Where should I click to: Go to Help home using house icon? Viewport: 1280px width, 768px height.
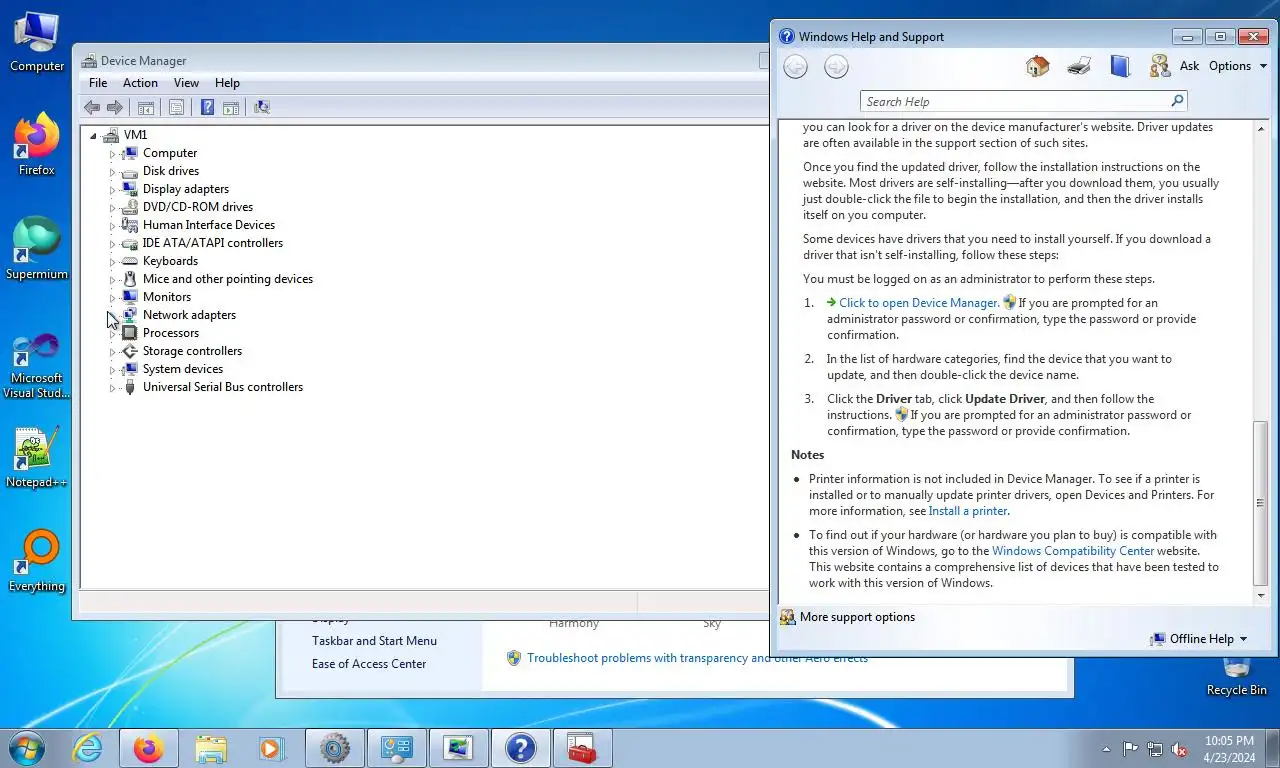(x=1038, y=66)
